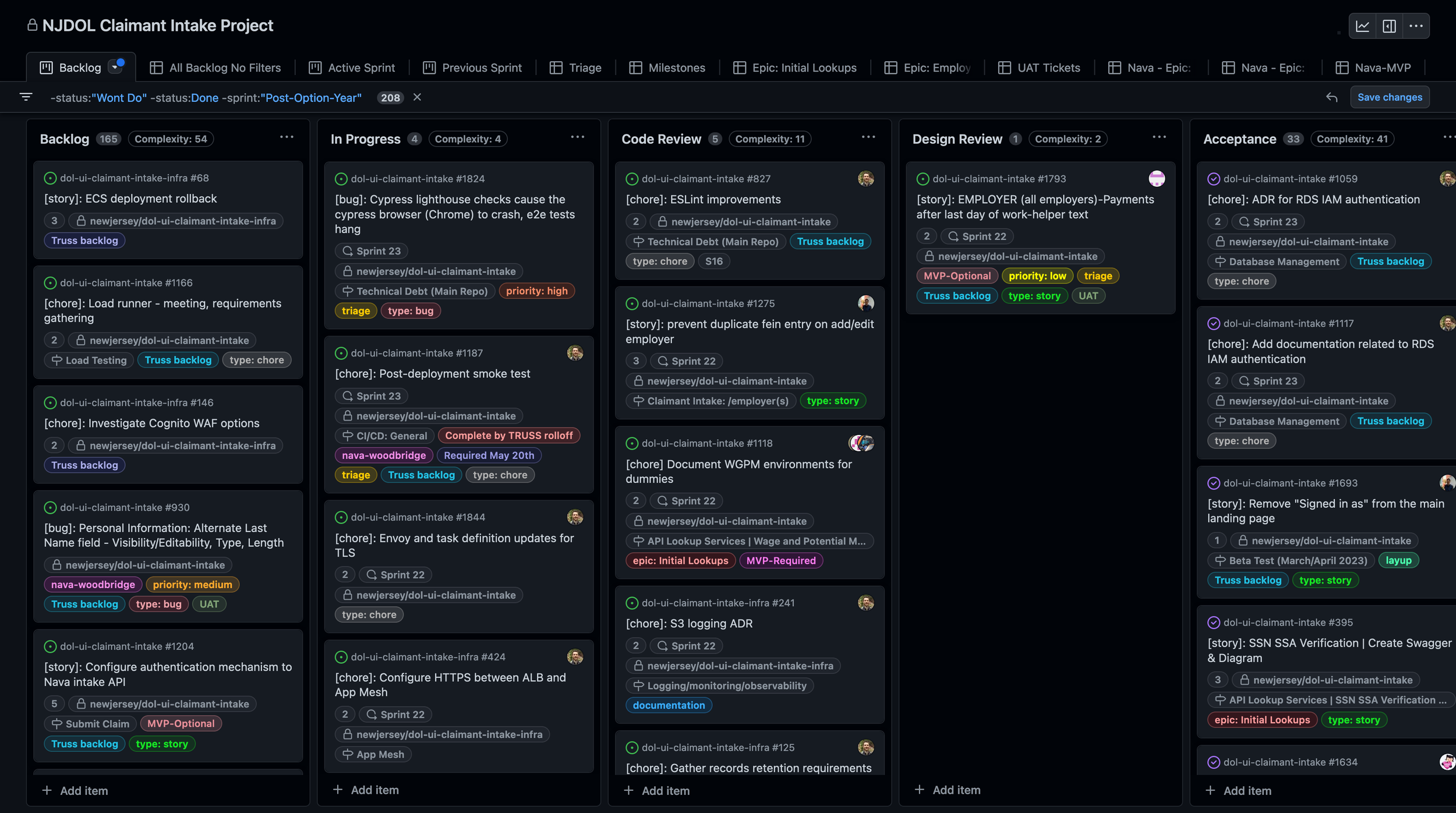This screenshot has width=1456, height=813.
Task: Open the project three-dot menu at top right
Action: (x=1416, y=26)
